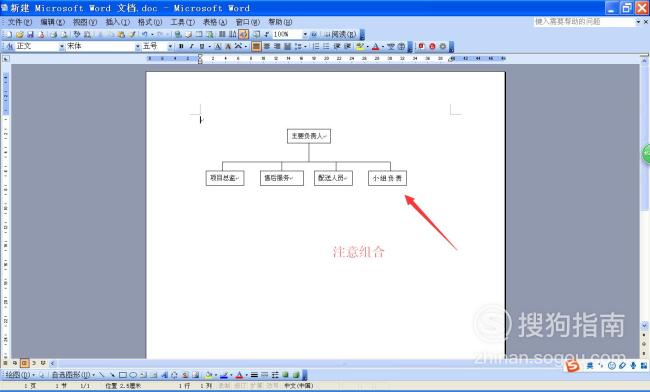This screenshot has width=650, height=392.
Task: Toggle italic formatting
Action: click(x=191, y=46)
